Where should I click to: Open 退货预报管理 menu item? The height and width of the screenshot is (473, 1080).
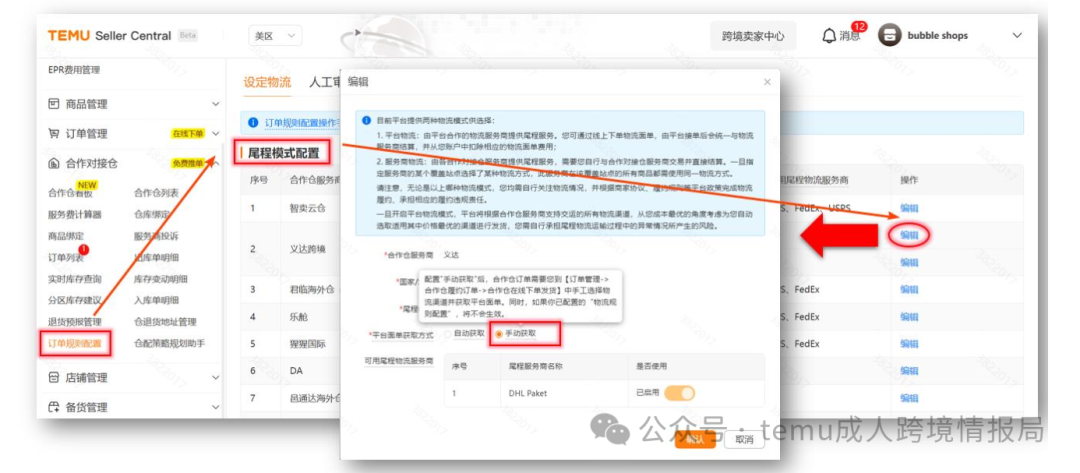click(x=75, y=322)
